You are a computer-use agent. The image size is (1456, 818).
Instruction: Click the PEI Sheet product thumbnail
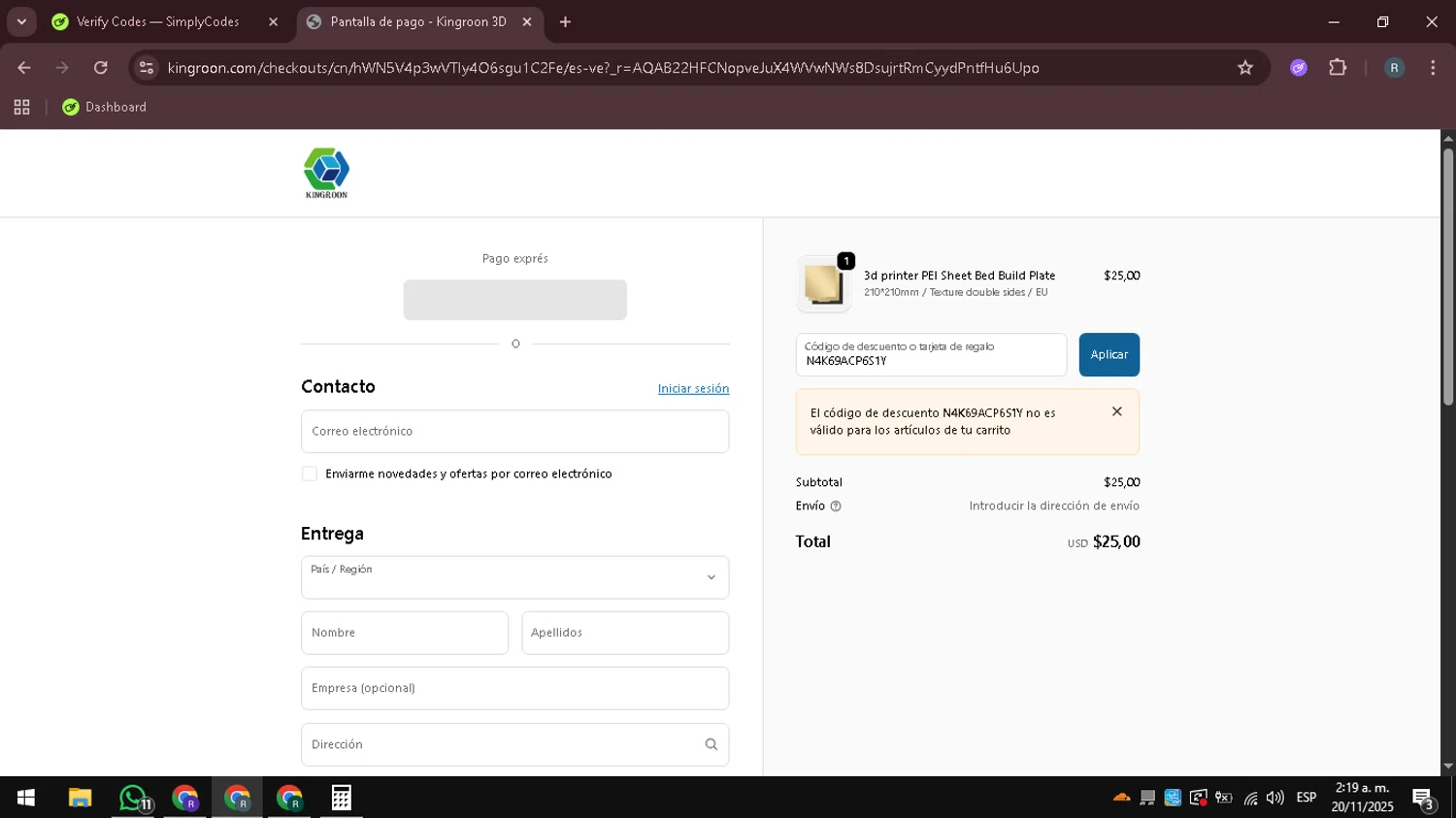(x=823, y=284)
